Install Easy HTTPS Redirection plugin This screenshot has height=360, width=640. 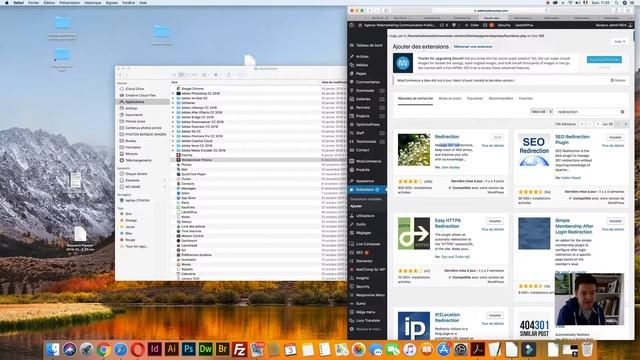point(495,221)
